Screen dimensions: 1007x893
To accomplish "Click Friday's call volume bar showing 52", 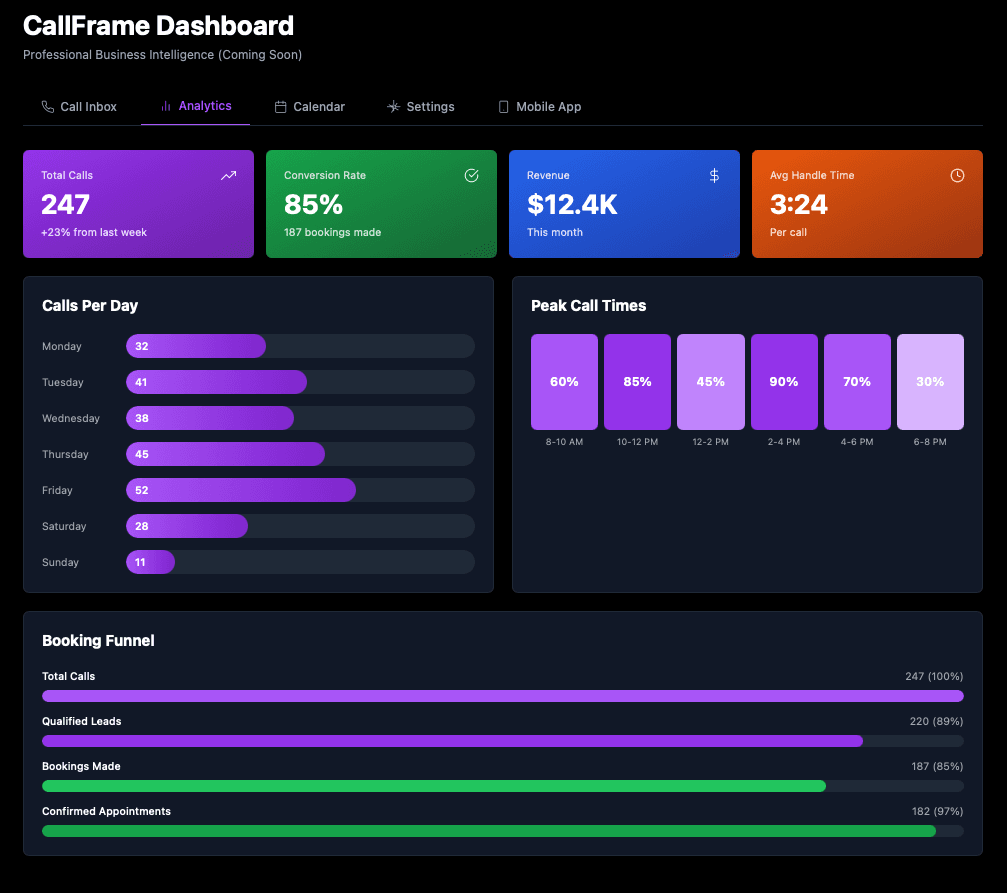I will coord(240,490).
